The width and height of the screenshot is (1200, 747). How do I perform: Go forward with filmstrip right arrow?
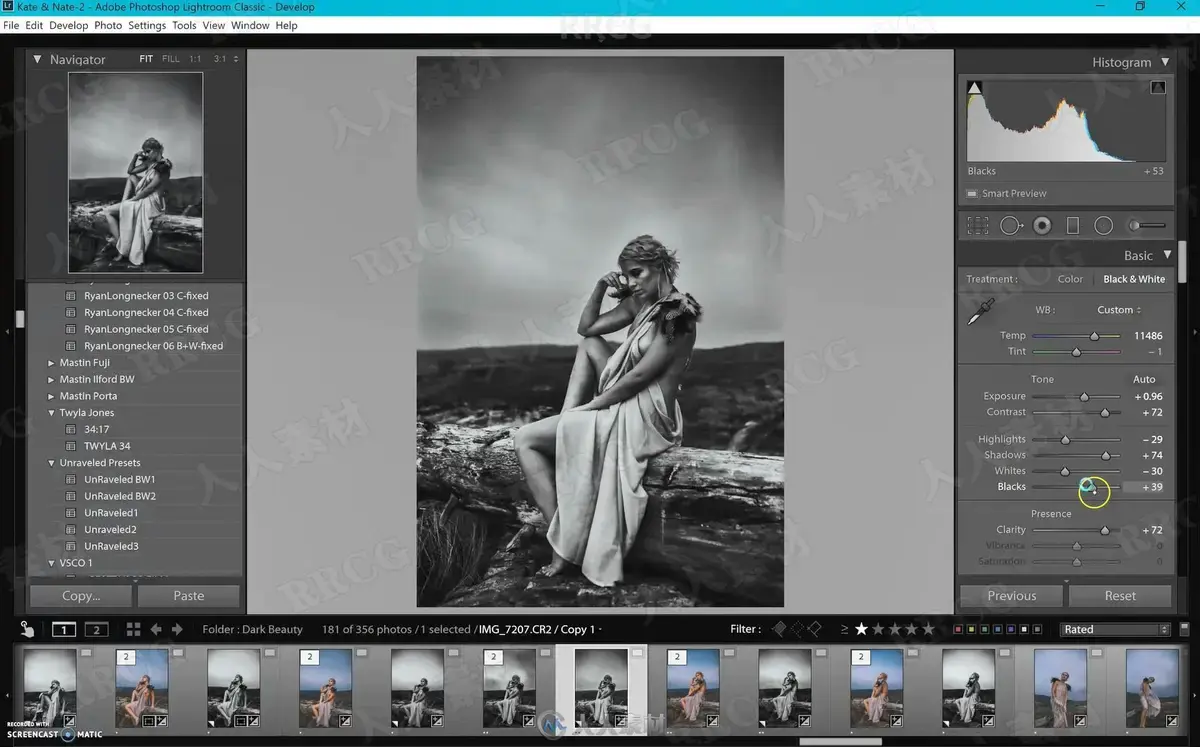click(x=177, y=629)
